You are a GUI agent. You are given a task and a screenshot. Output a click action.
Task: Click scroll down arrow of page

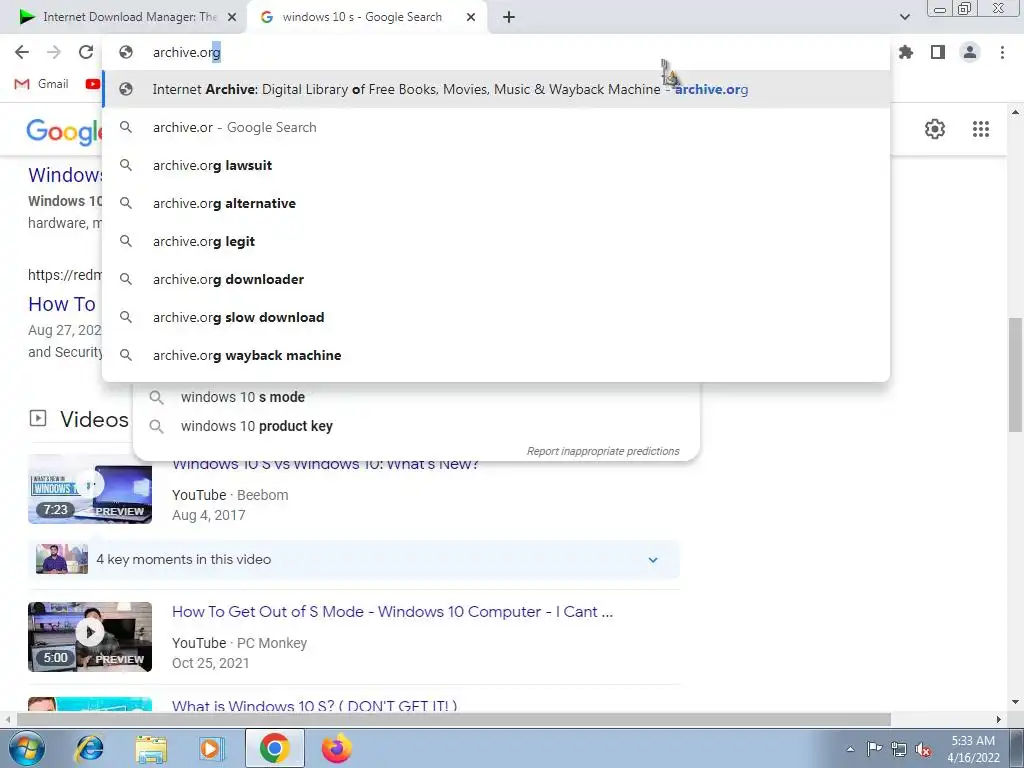(1014, 703)
